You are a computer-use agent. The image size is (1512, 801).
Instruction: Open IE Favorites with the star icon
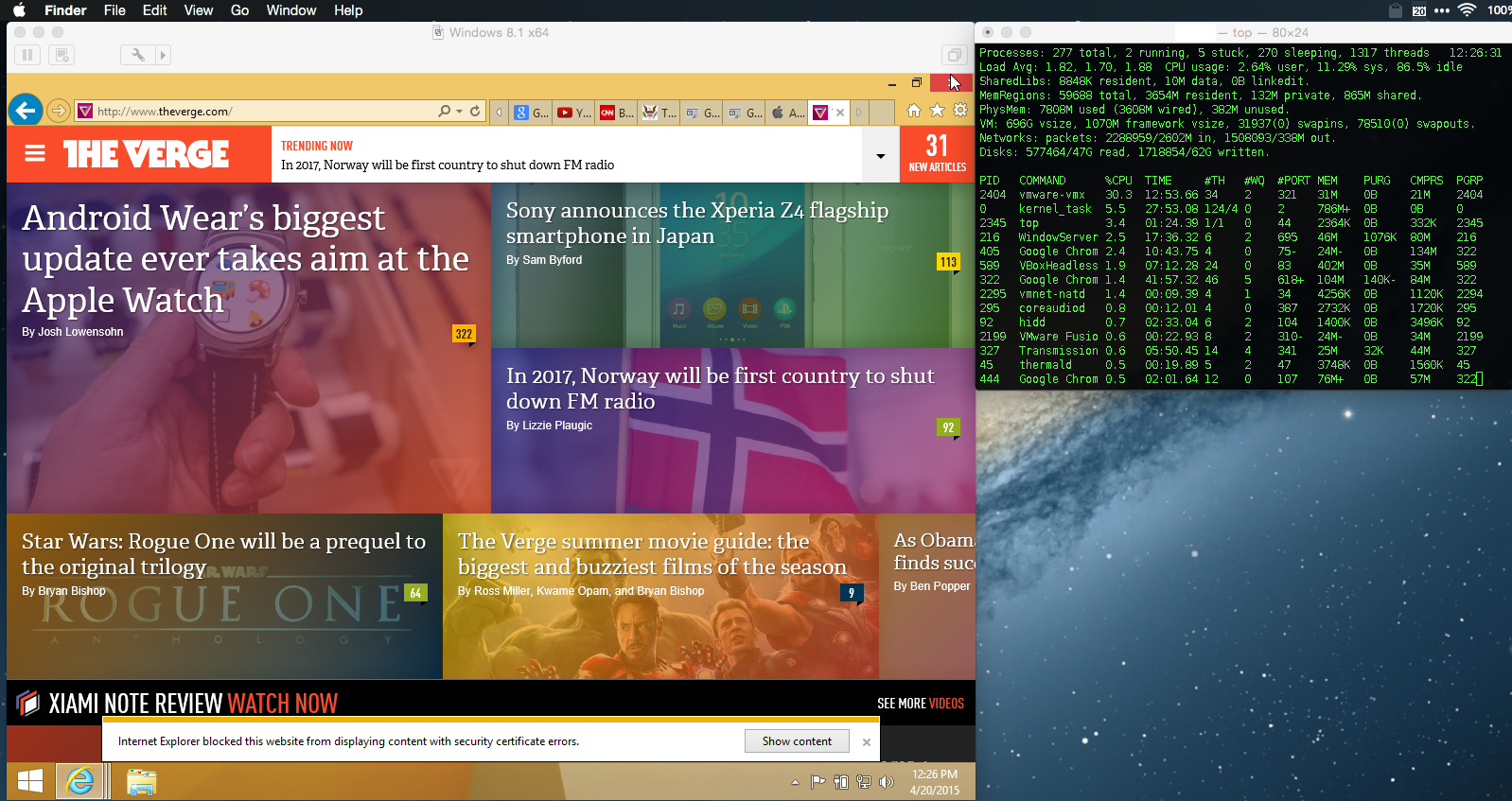[x=937, y=111]
